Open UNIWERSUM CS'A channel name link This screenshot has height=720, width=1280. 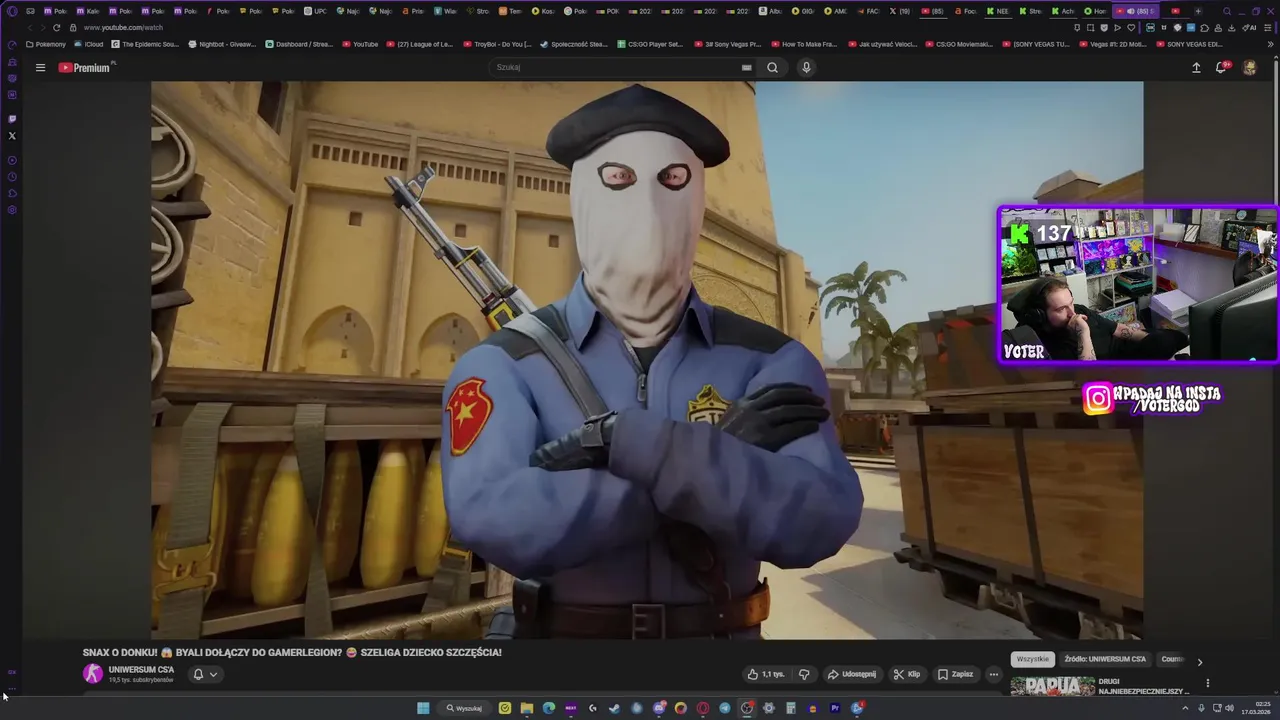tap(141, 669)
